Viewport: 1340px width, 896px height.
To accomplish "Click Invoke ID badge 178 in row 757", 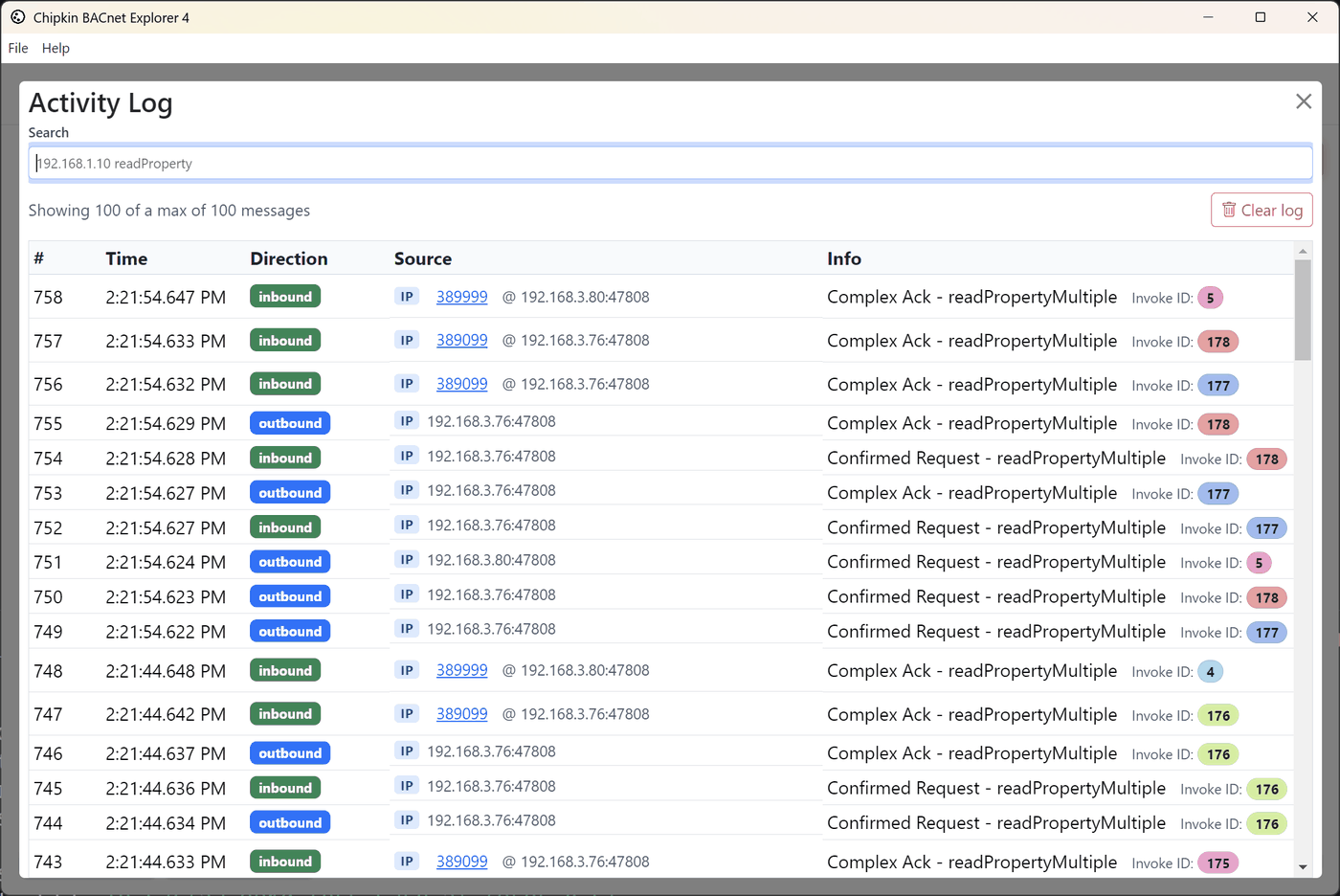I will pos(1218,342).
